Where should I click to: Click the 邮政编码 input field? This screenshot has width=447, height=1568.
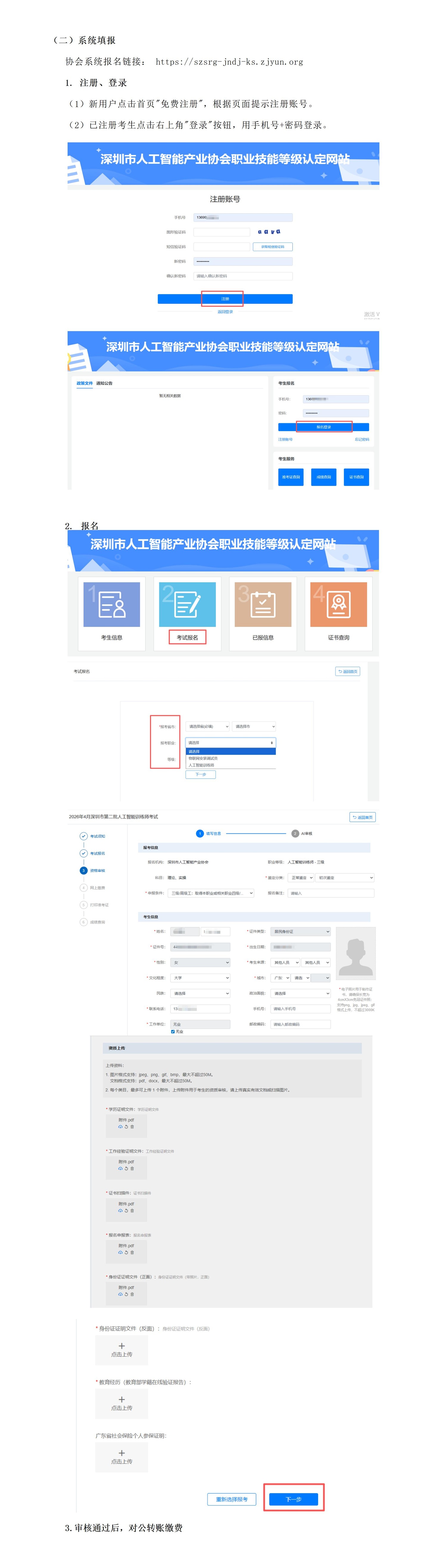[x=301, y=1024]
